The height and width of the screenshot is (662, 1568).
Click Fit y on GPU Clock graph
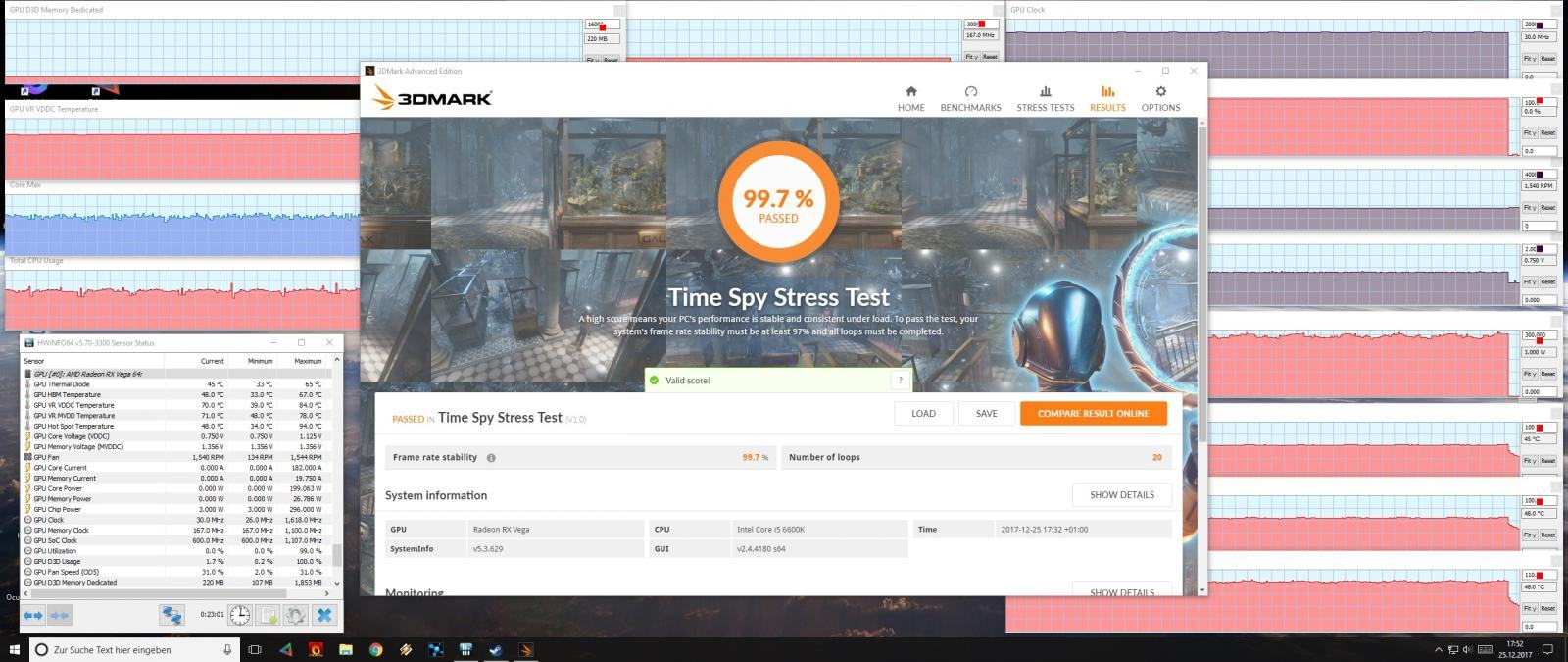[1529, 59]
